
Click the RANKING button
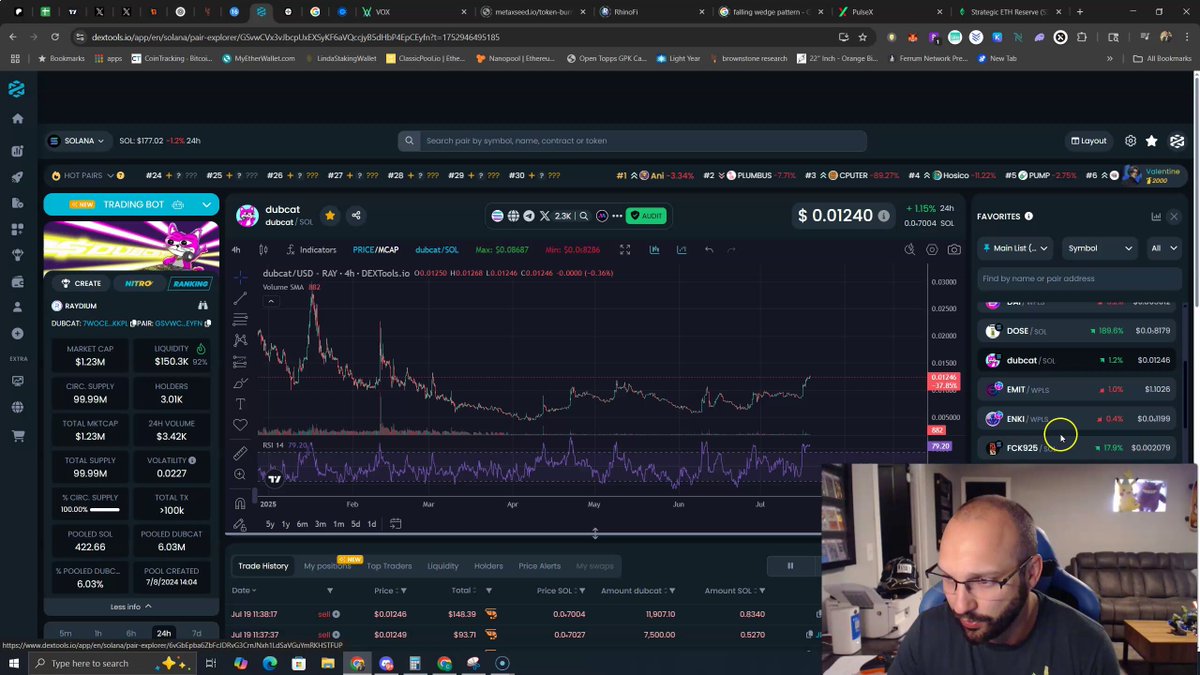[x=189, y=283]
